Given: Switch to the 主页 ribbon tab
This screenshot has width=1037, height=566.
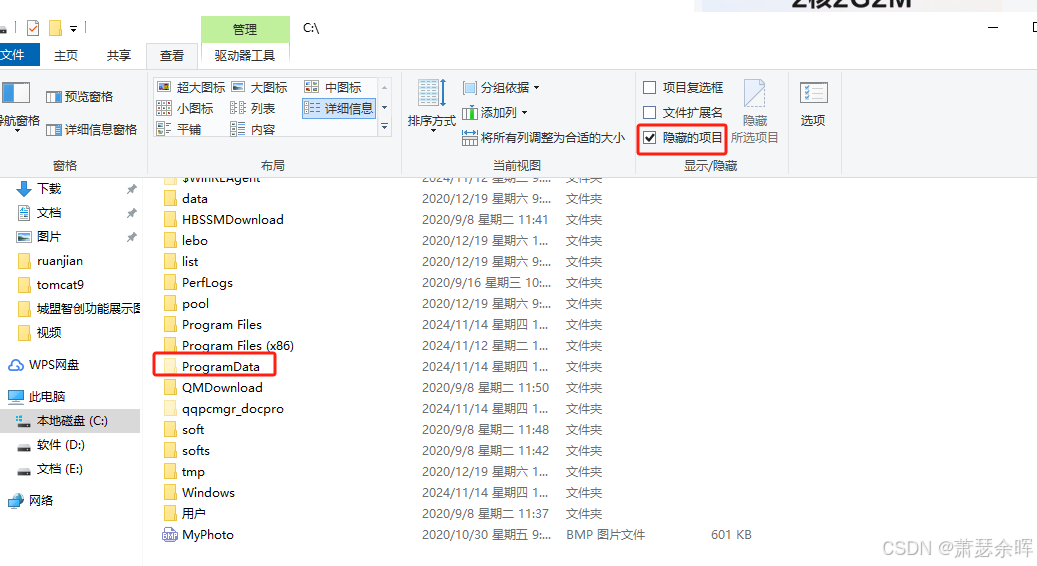Looking at the screenshot, I should tap(65, 56).
